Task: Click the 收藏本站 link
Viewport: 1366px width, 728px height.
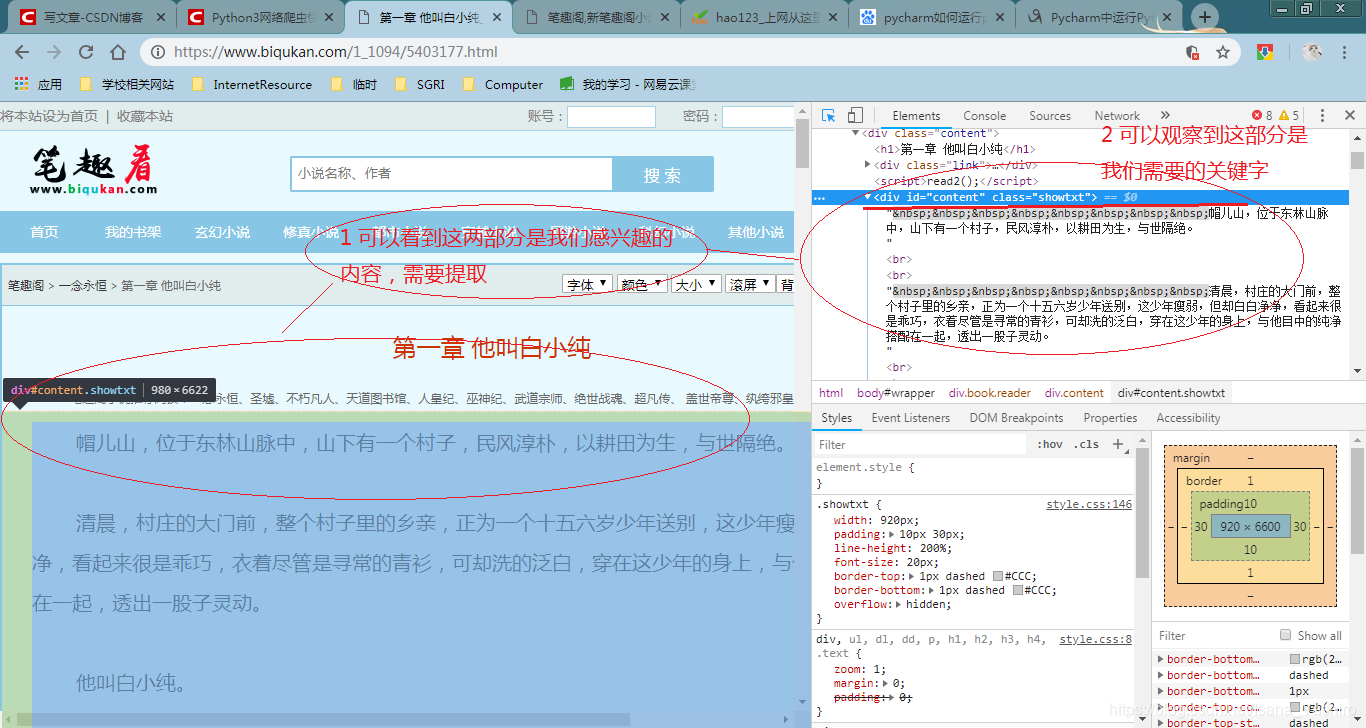Action: (145, 116)
